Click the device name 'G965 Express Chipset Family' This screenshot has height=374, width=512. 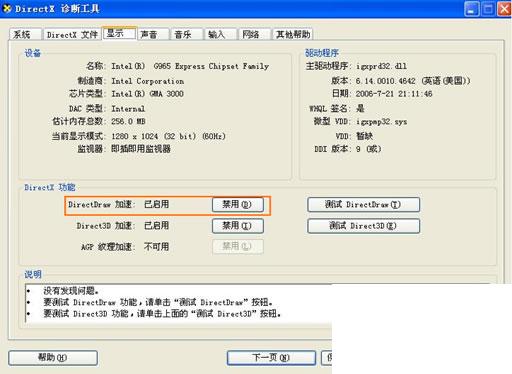point(211,66)
